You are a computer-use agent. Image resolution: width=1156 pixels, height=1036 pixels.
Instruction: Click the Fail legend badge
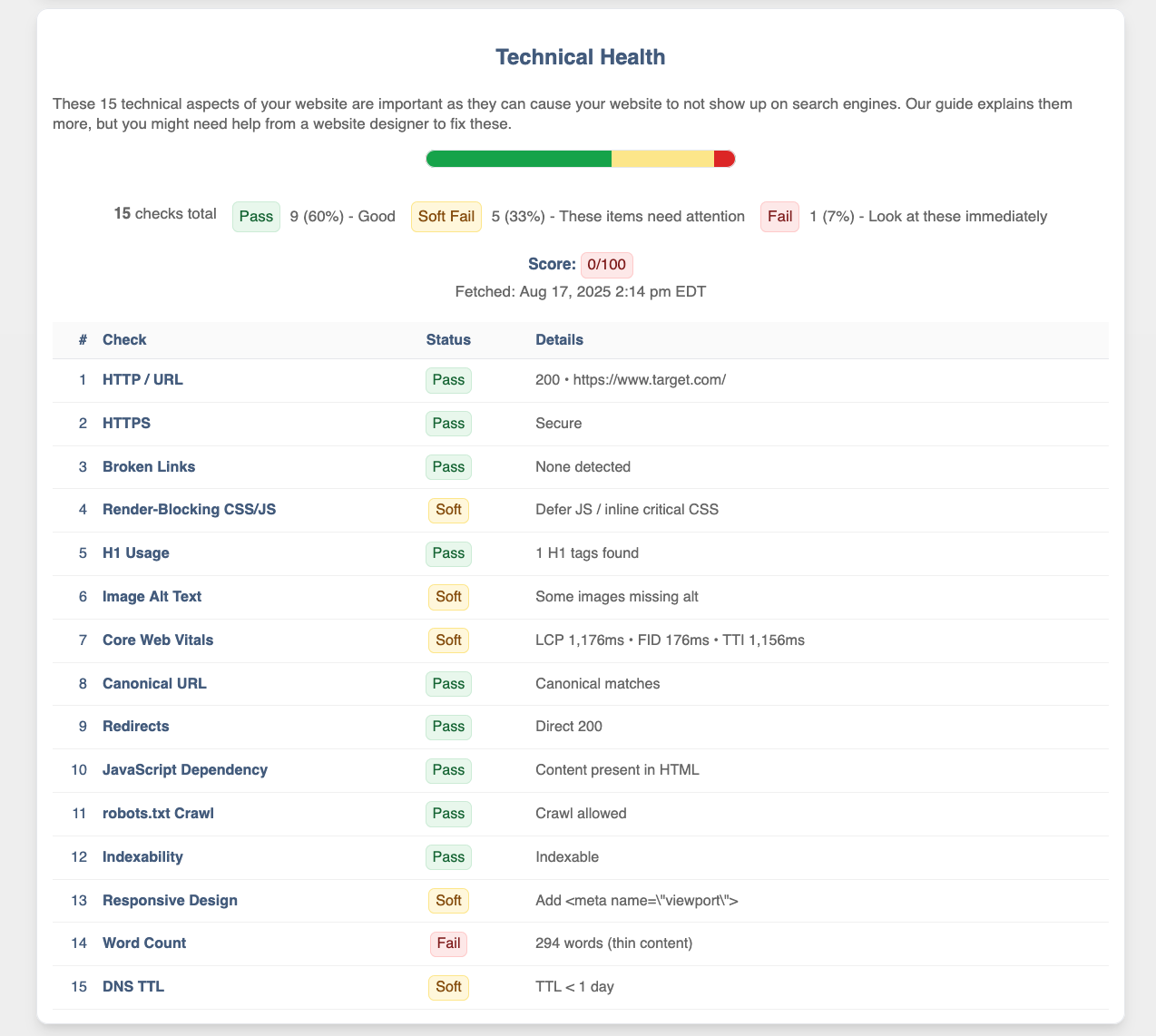coord(779,217)
